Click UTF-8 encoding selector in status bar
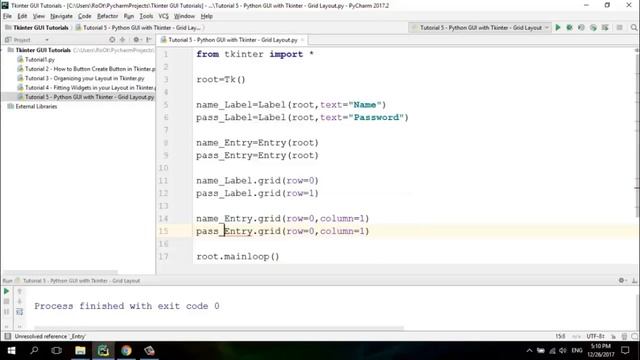The height and width of the screenshot is (360, 640). (595, 336)
